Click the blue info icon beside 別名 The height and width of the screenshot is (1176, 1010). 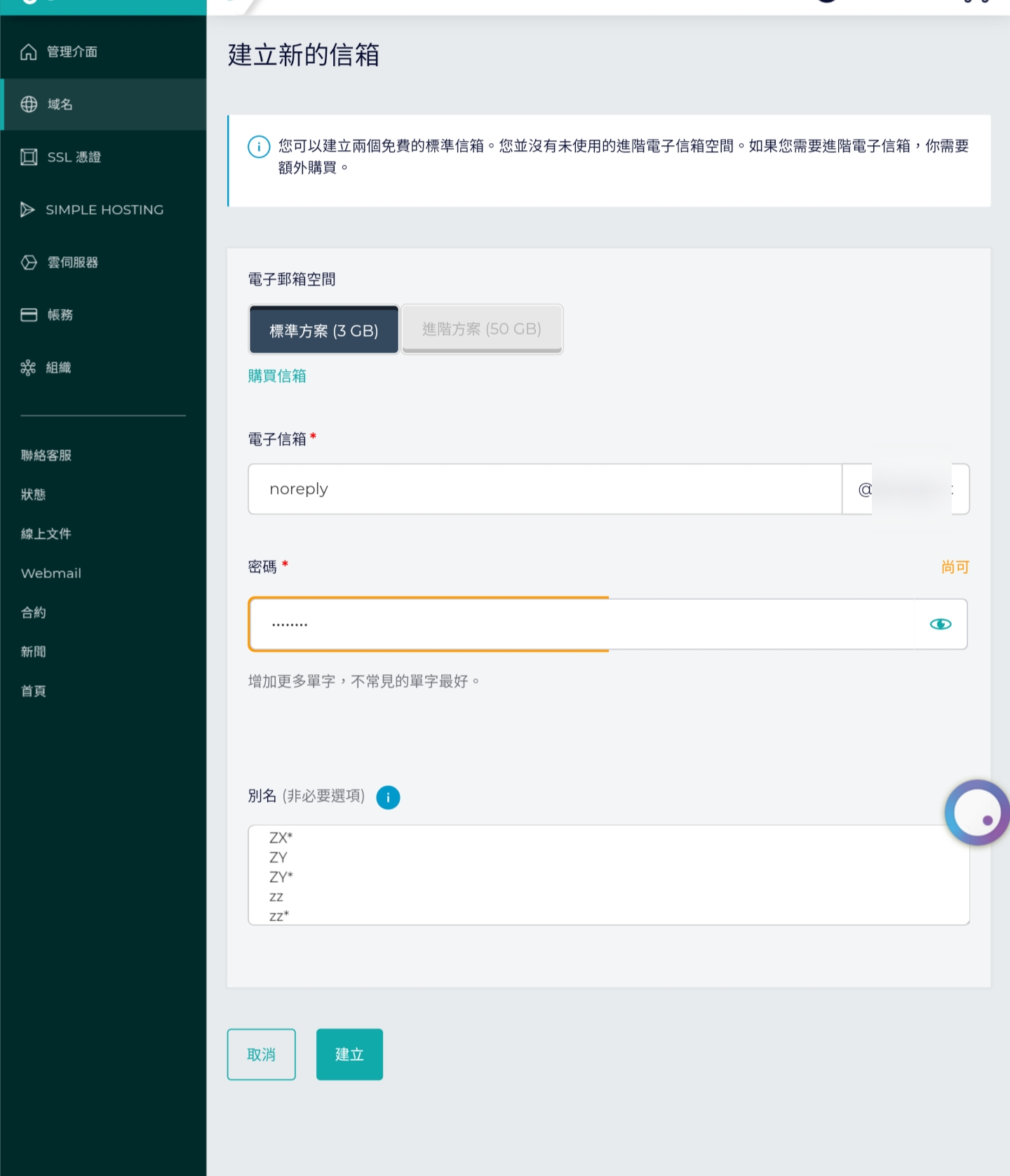click(388, 797)
